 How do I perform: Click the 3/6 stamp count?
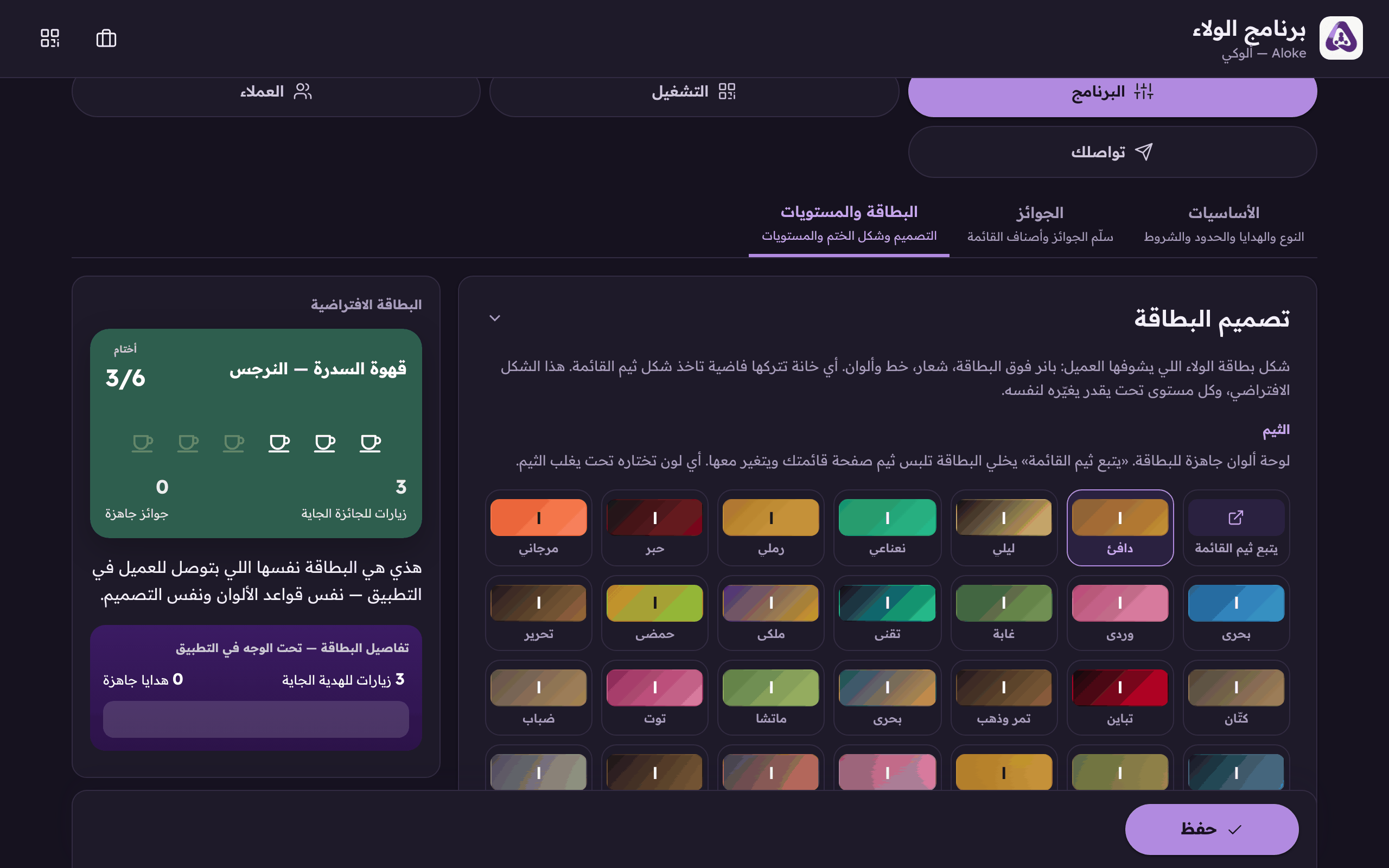coord(125,378)
